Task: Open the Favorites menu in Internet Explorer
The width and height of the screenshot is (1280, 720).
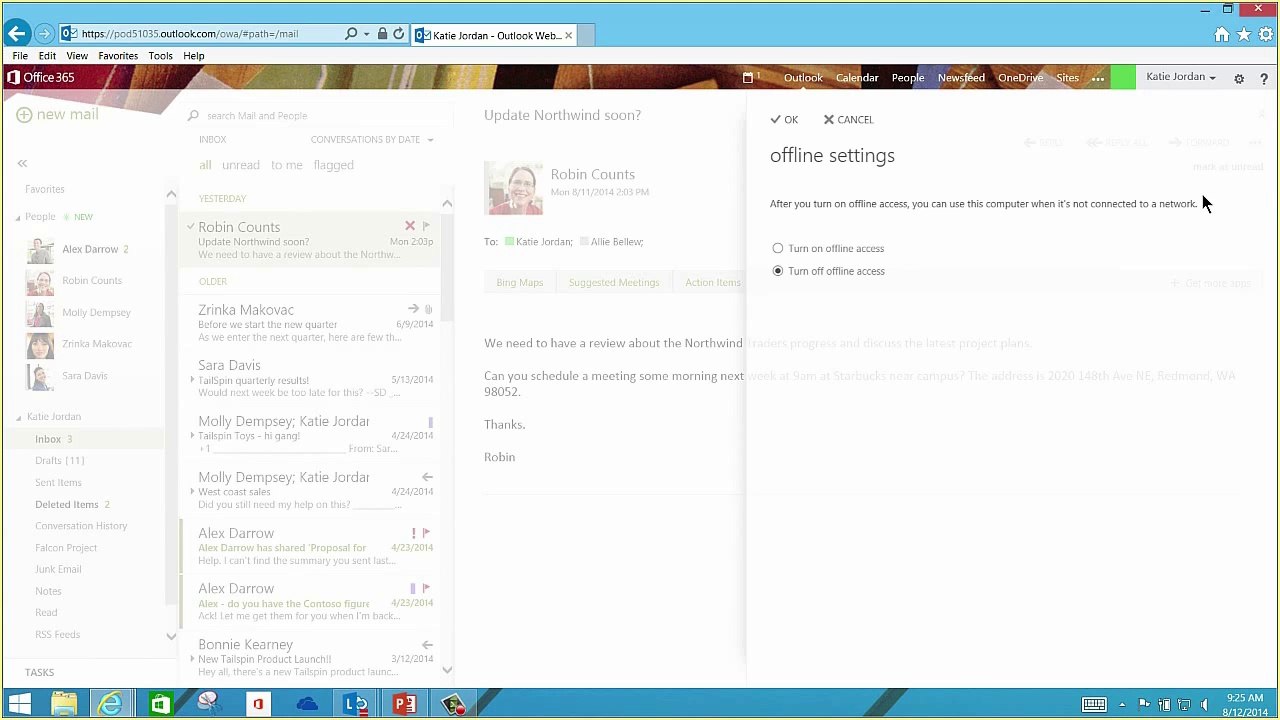Action: click(118, 56)
